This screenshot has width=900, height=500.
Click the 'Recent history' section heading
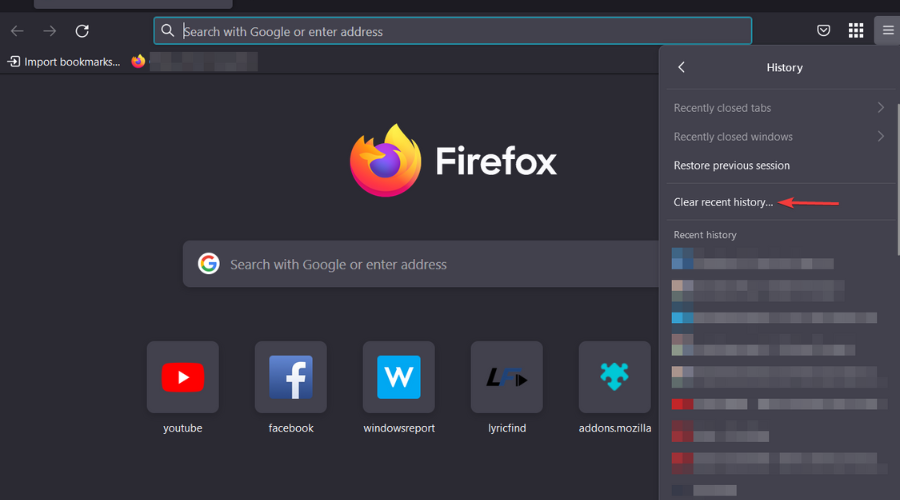[705, 235]
